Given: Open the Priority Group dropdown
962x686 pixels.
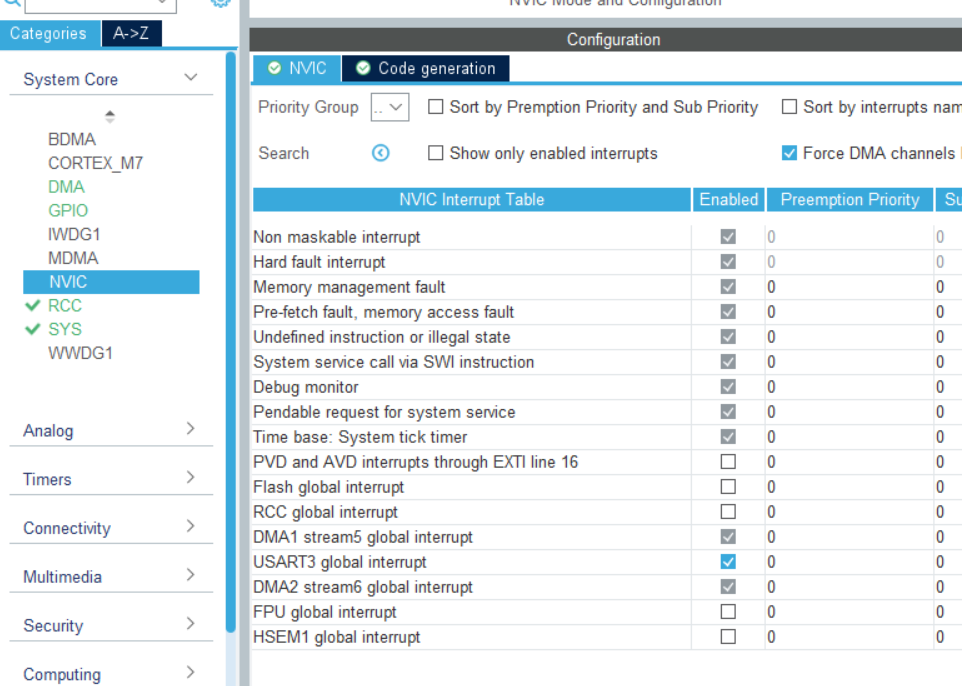Looking at the screenshot, I should (x=390, y=107).
